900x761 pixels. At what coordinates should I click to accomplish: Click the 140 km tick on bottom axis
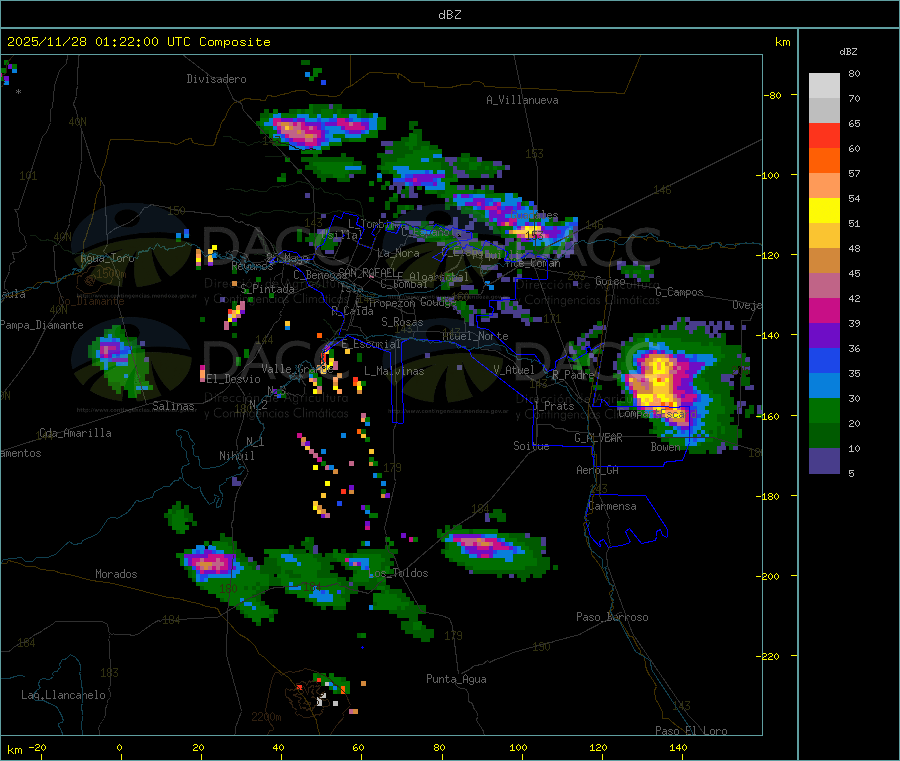[x=678, y=747]
